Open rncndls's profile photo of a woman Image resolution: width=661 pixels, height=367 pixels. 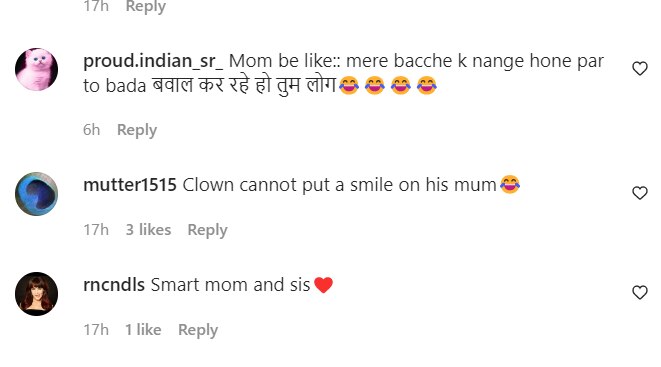(x=36, y=294)
